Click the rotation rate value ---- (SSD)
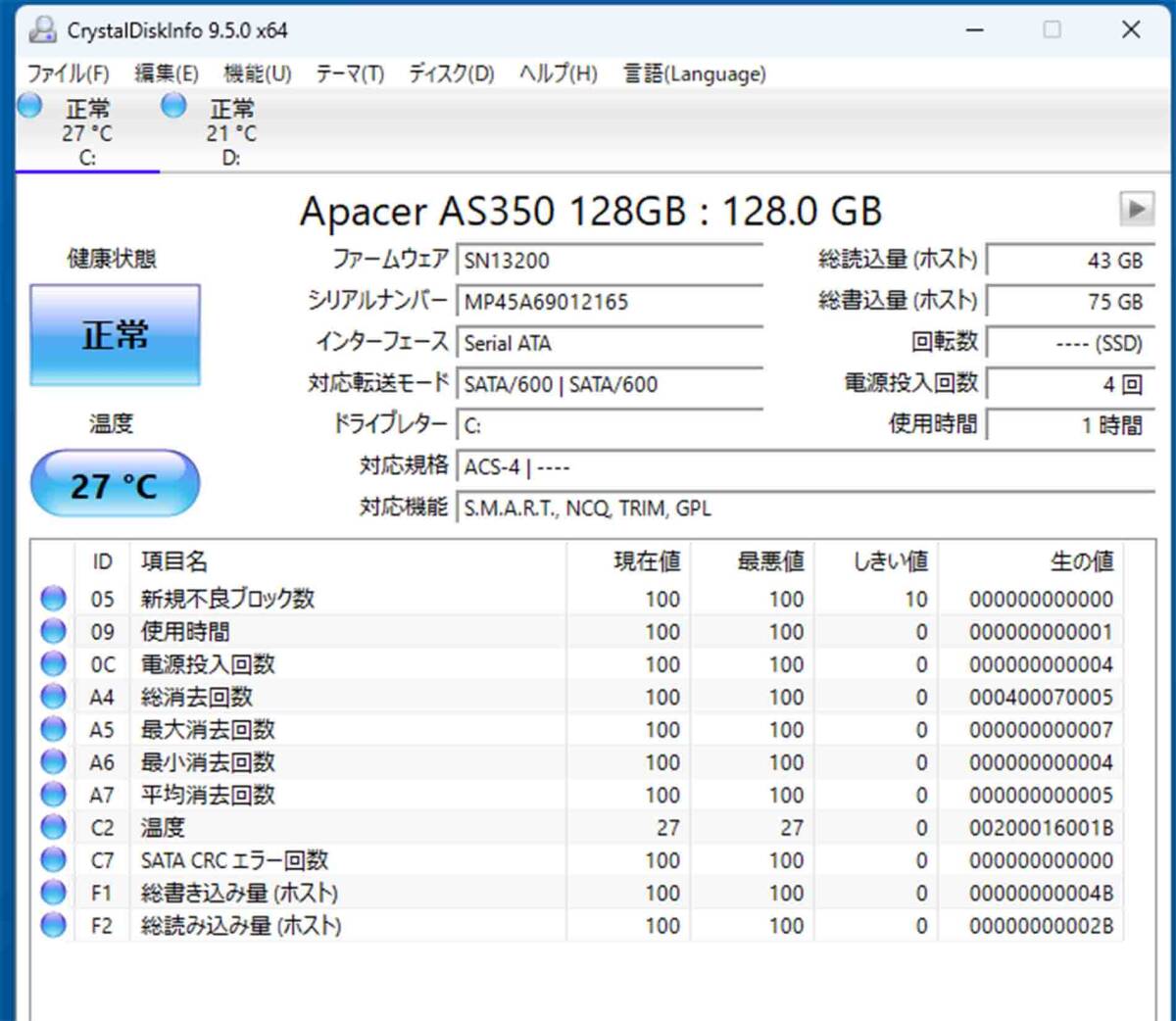 click(x=1070, y=343)
